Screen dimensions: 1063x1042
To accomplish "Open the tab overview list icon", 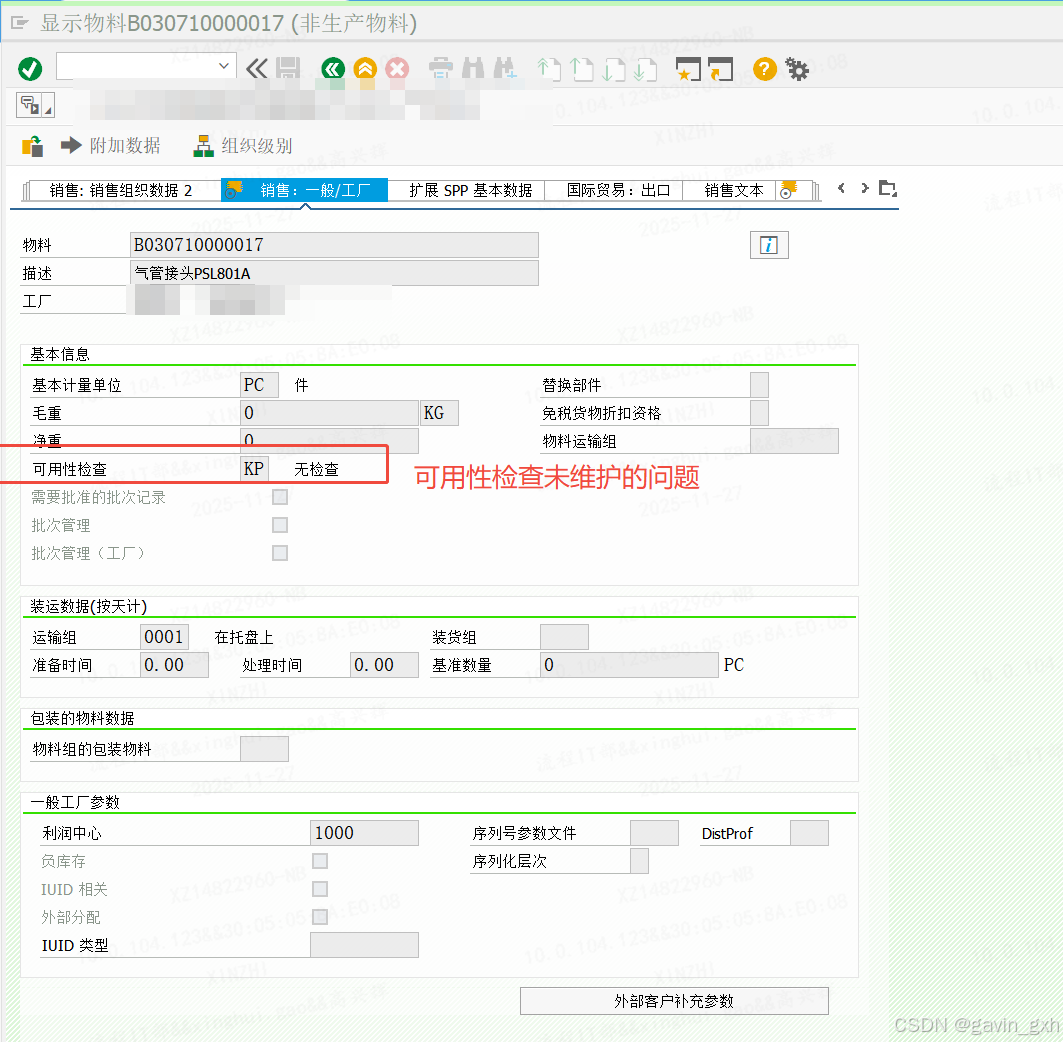I will click(x=888, y=187).
